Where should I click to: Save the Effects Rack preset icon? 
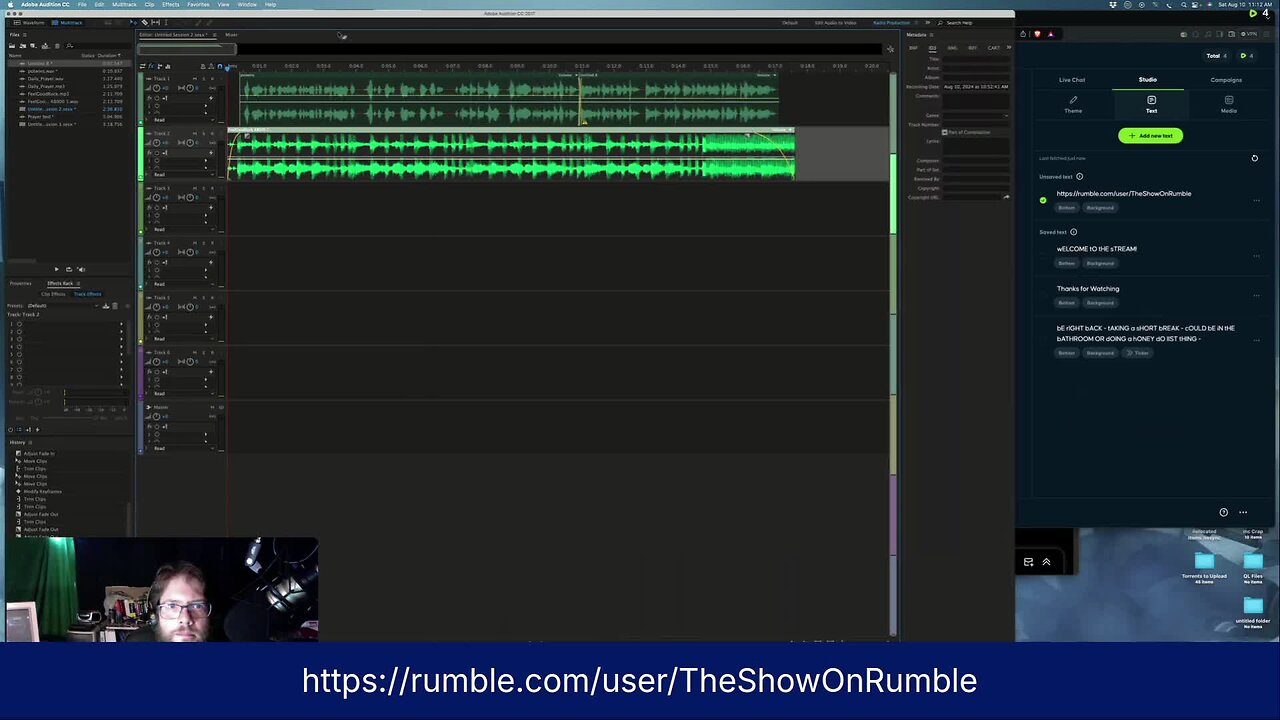[x=105, y=306]
